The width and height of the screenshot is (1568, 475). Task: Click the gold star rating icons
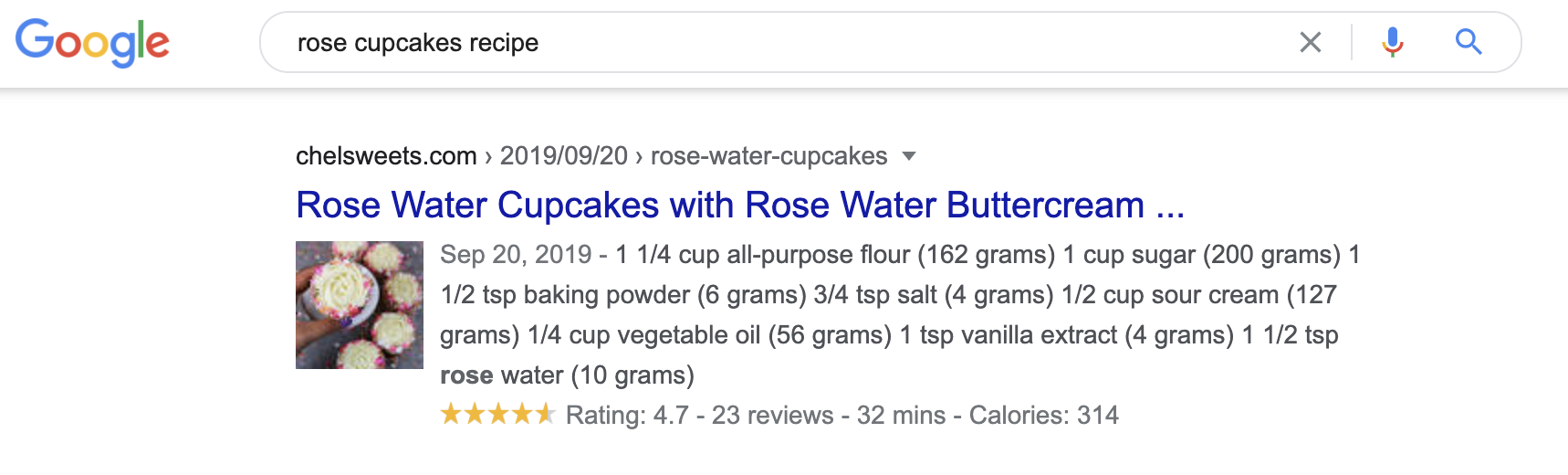497,415
